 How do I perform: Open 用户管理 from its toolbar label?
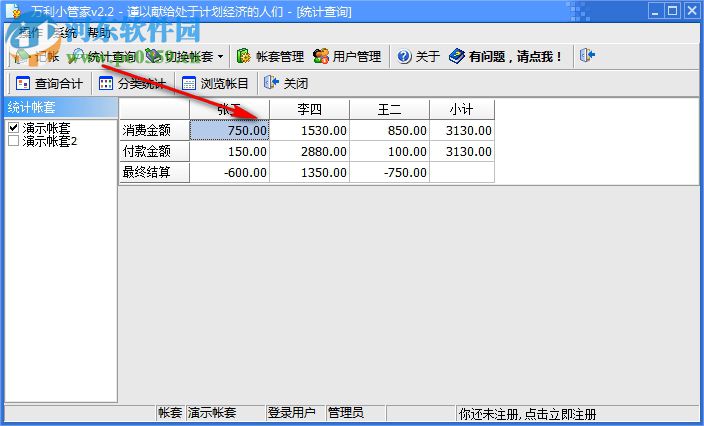click(x=356, y=57)
